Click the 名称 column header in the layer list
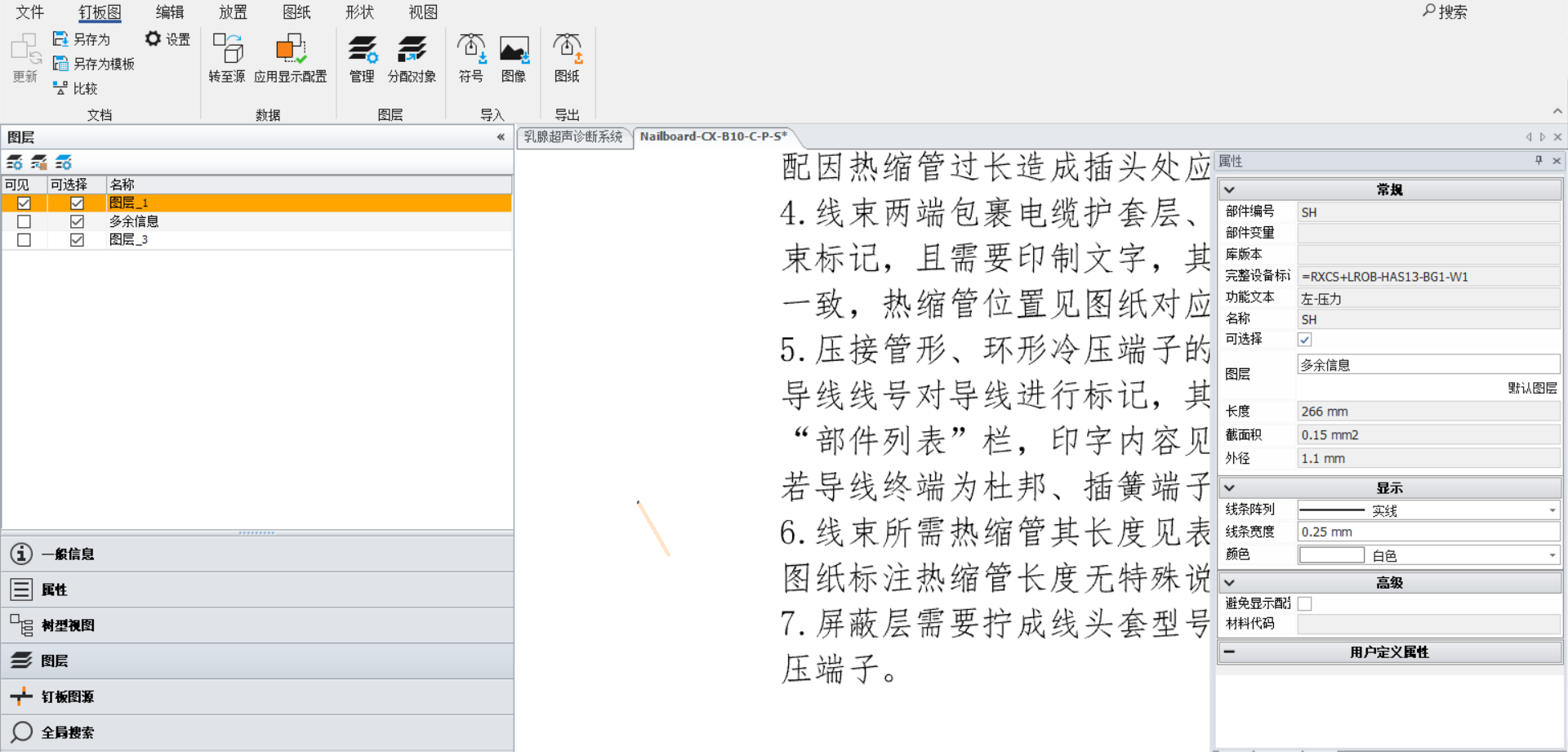This screenshot has width=1568, height=752. (x=309, y=185)
